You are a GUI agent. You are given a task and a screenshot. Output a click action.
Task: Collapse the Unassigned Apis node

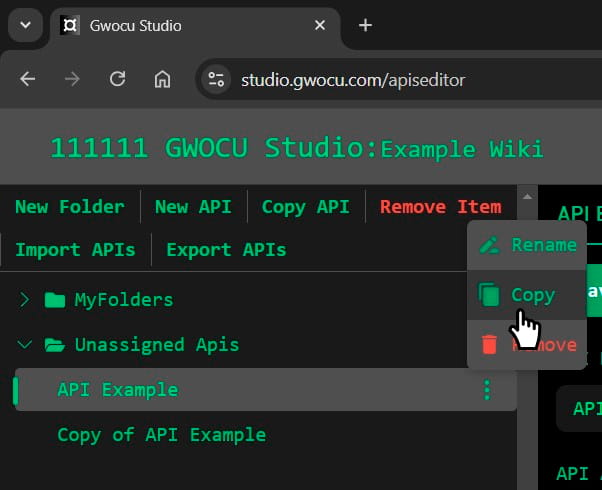pos(25,344)
